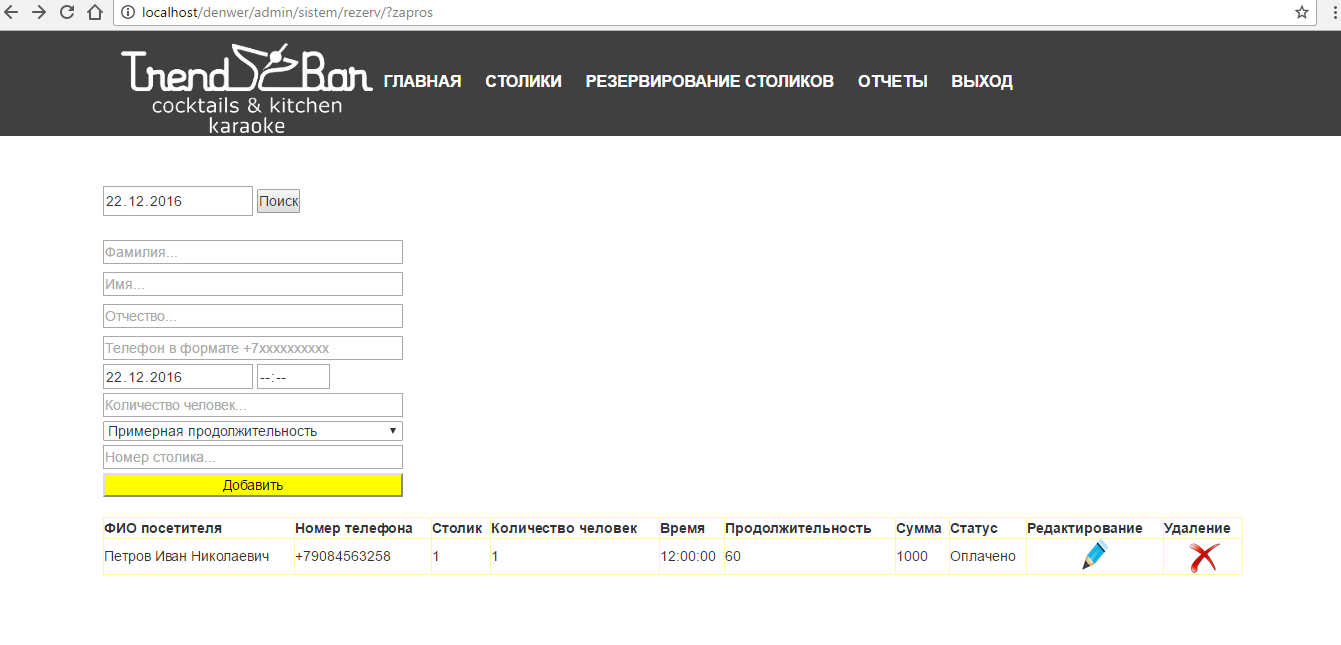Click the browser forward arrow

39,12
